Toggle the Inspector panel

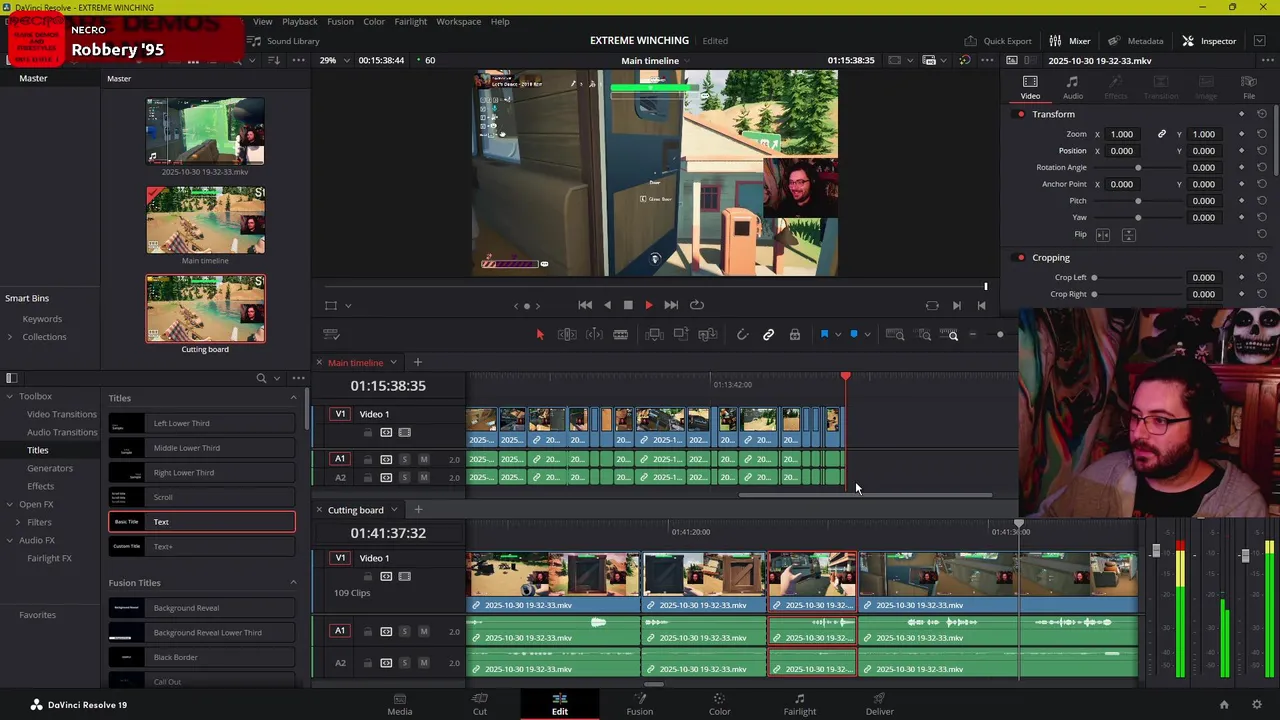point(1209,41)
